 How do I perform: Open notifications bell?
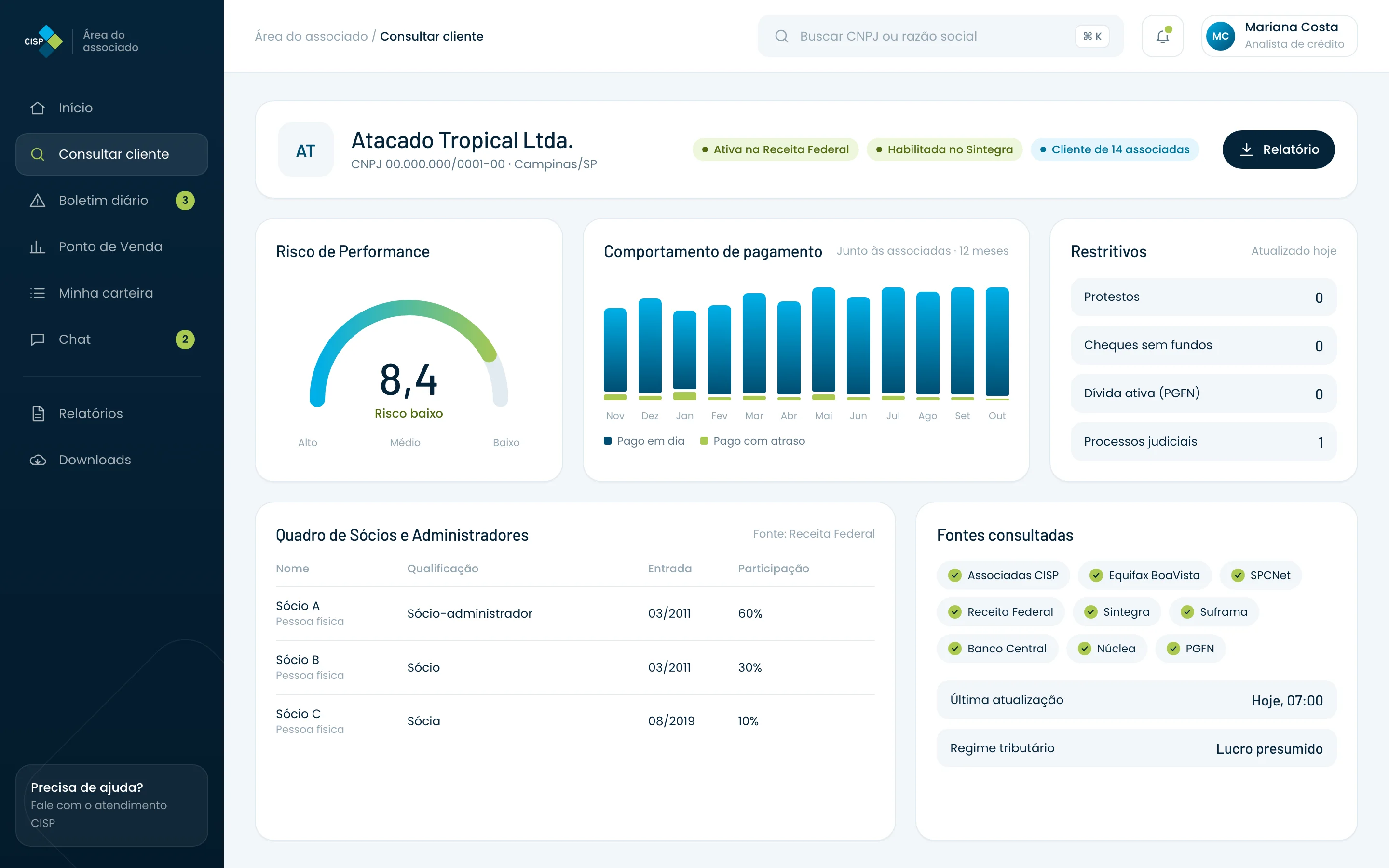point(1162,36)
